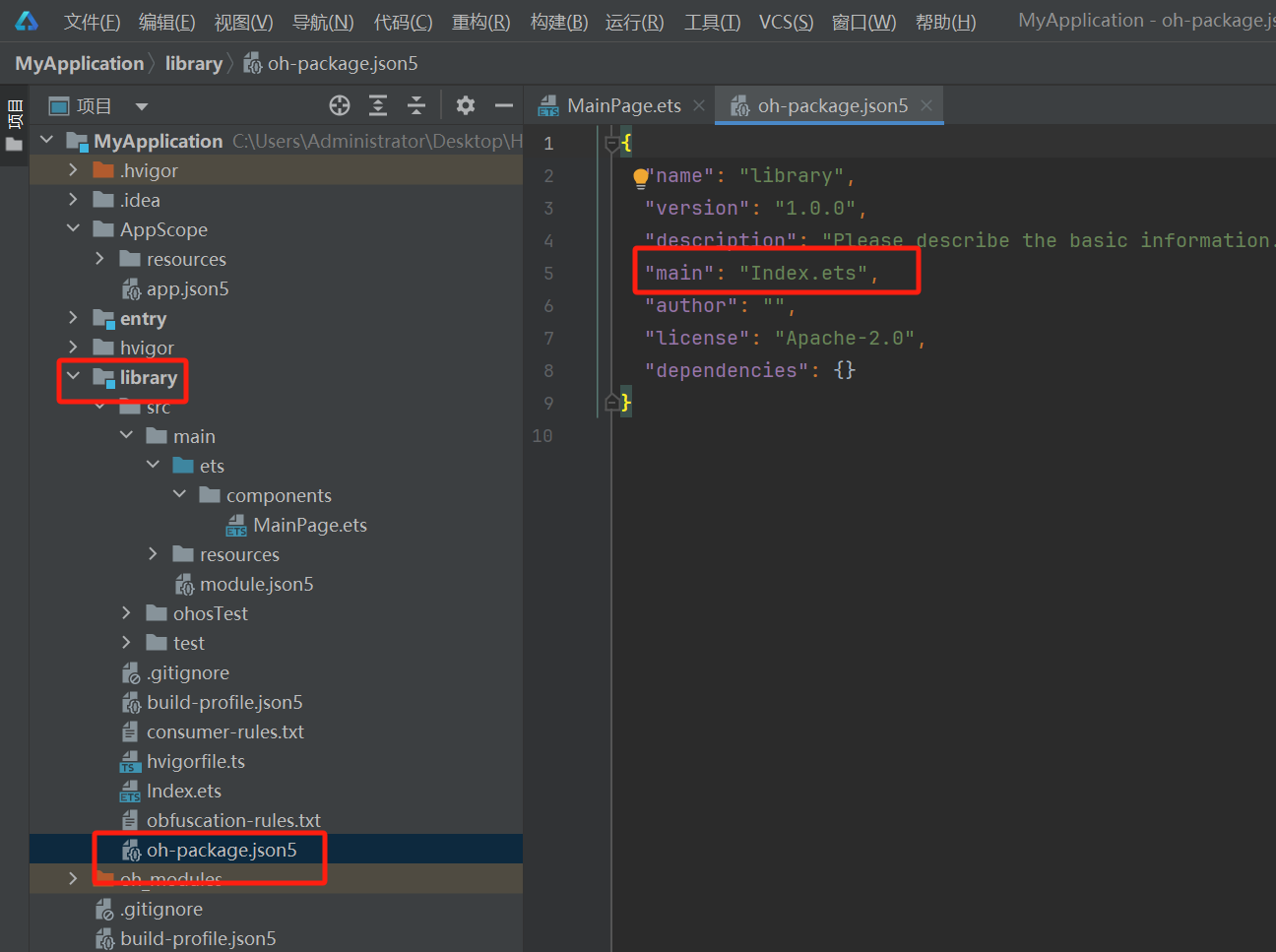
Task: Collapse the main folder
Action: coord(126,435)
